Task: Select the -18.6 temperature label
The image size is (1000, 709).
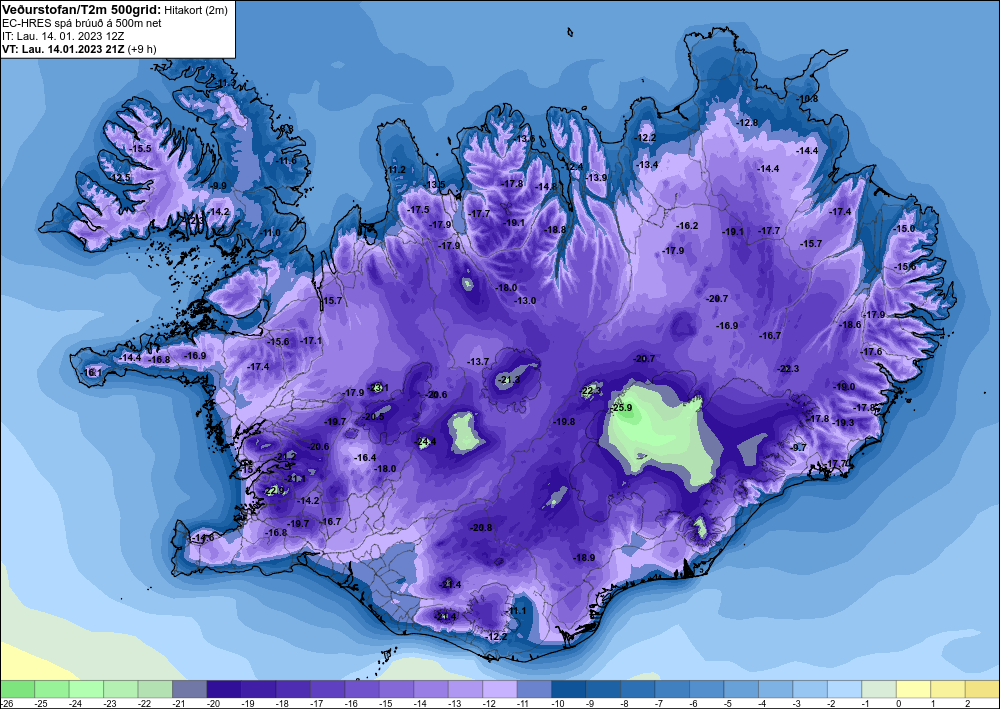Action: (x=850, y=325)
